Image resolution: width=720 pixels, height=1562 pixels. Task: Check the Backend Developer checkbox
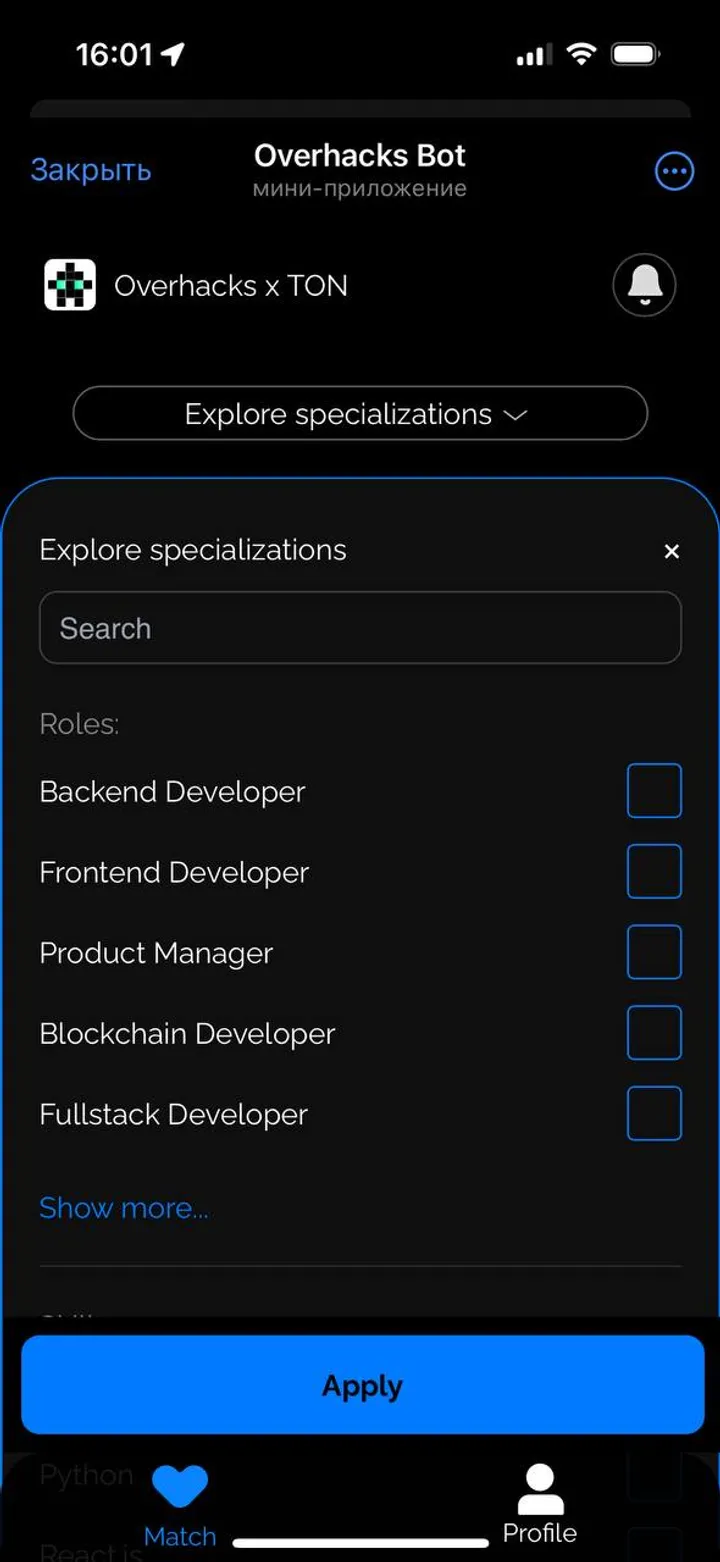(654, 791)
